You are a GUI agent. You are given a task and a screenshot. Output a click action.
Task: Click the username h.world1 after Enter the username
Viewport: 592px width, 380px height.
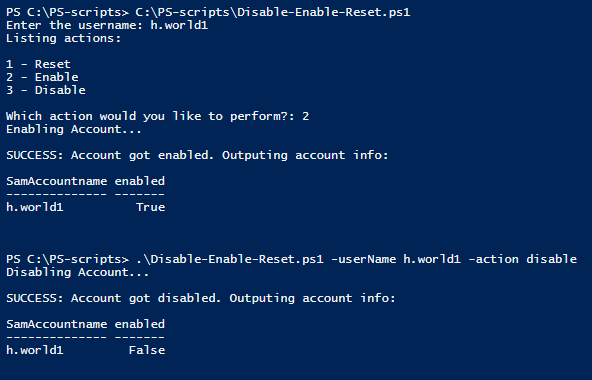pos(179,25)
